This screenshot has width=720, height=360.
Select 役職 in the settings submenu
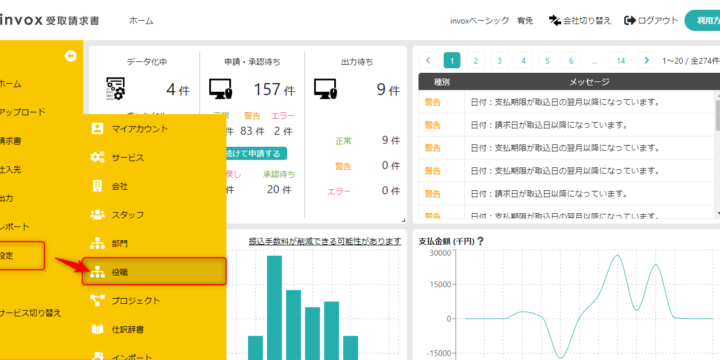(x=154, y=272)
